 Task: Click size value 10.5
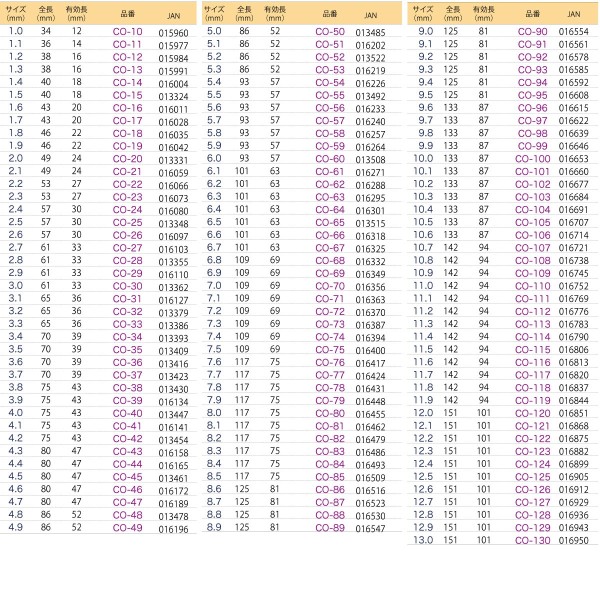[423, 222]
